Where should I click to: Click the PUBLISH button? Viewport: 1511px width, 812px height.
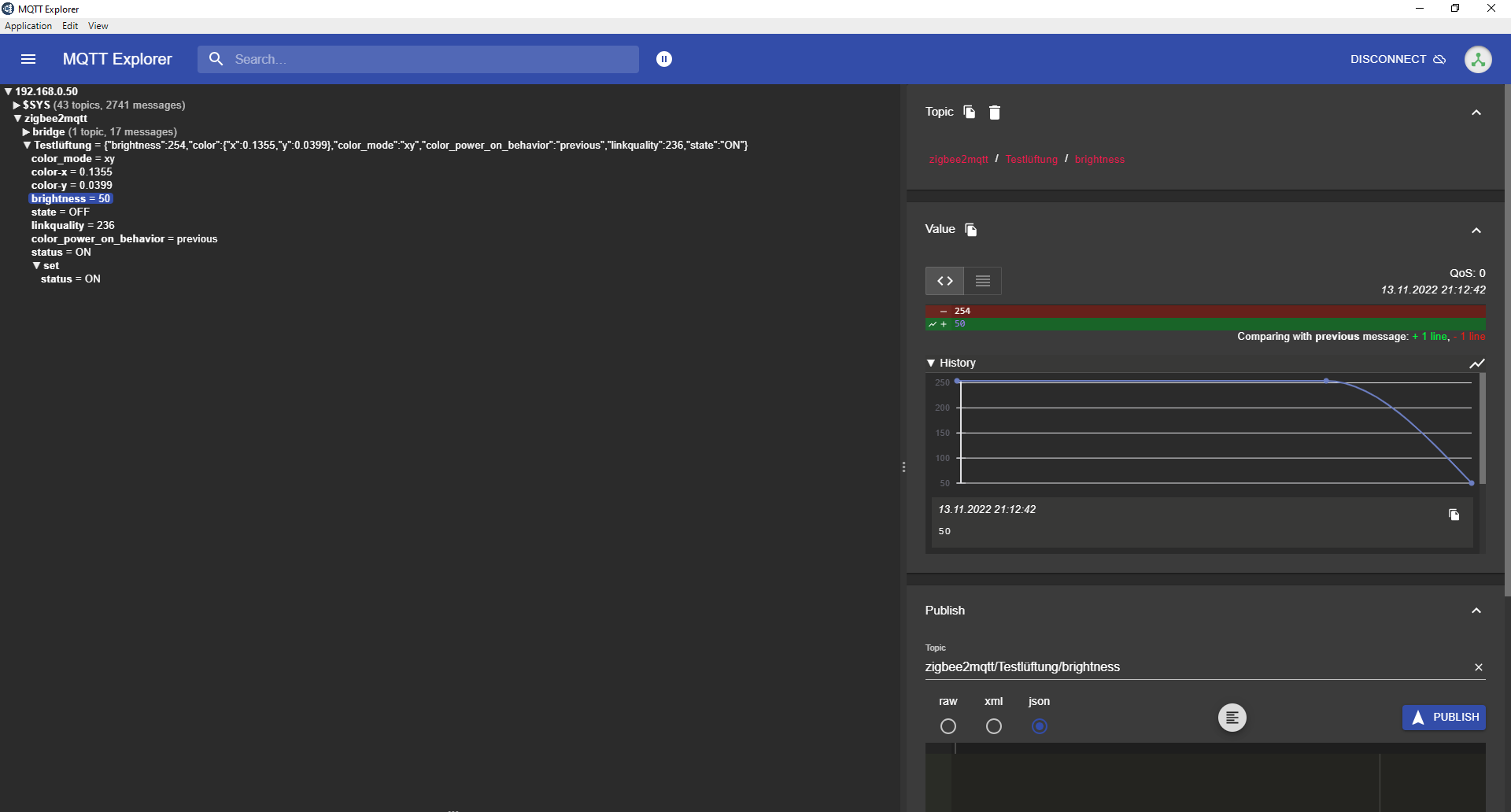pos(1444,717)
